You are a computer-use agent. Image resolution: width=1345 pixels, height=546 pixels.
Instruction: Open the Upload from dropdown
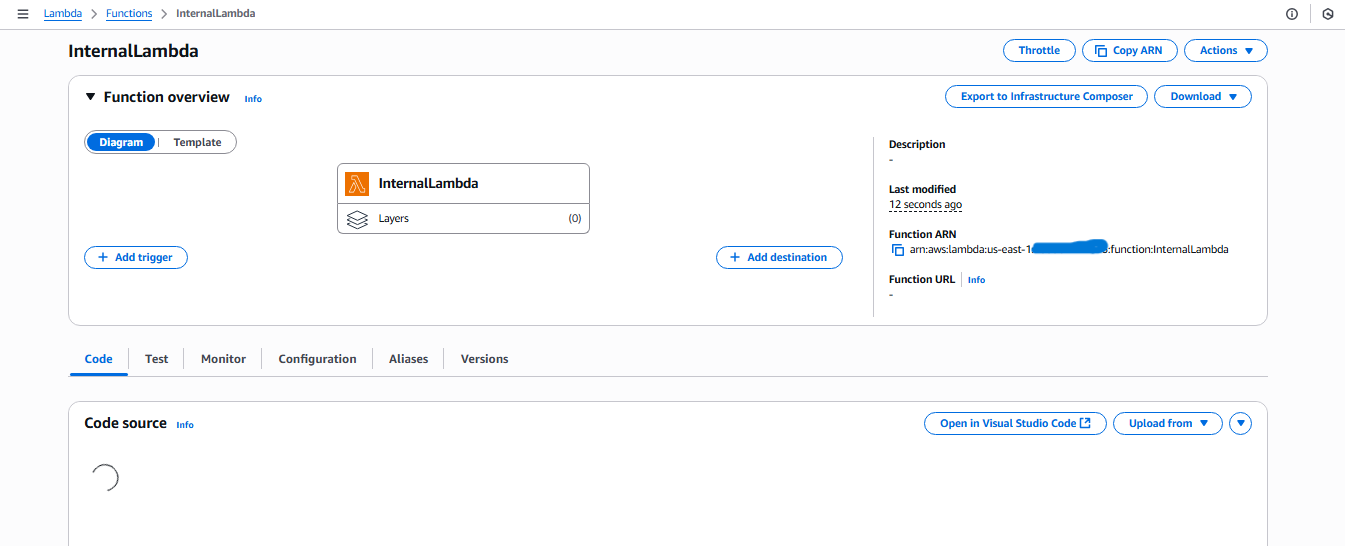(x=1167, y=423)
